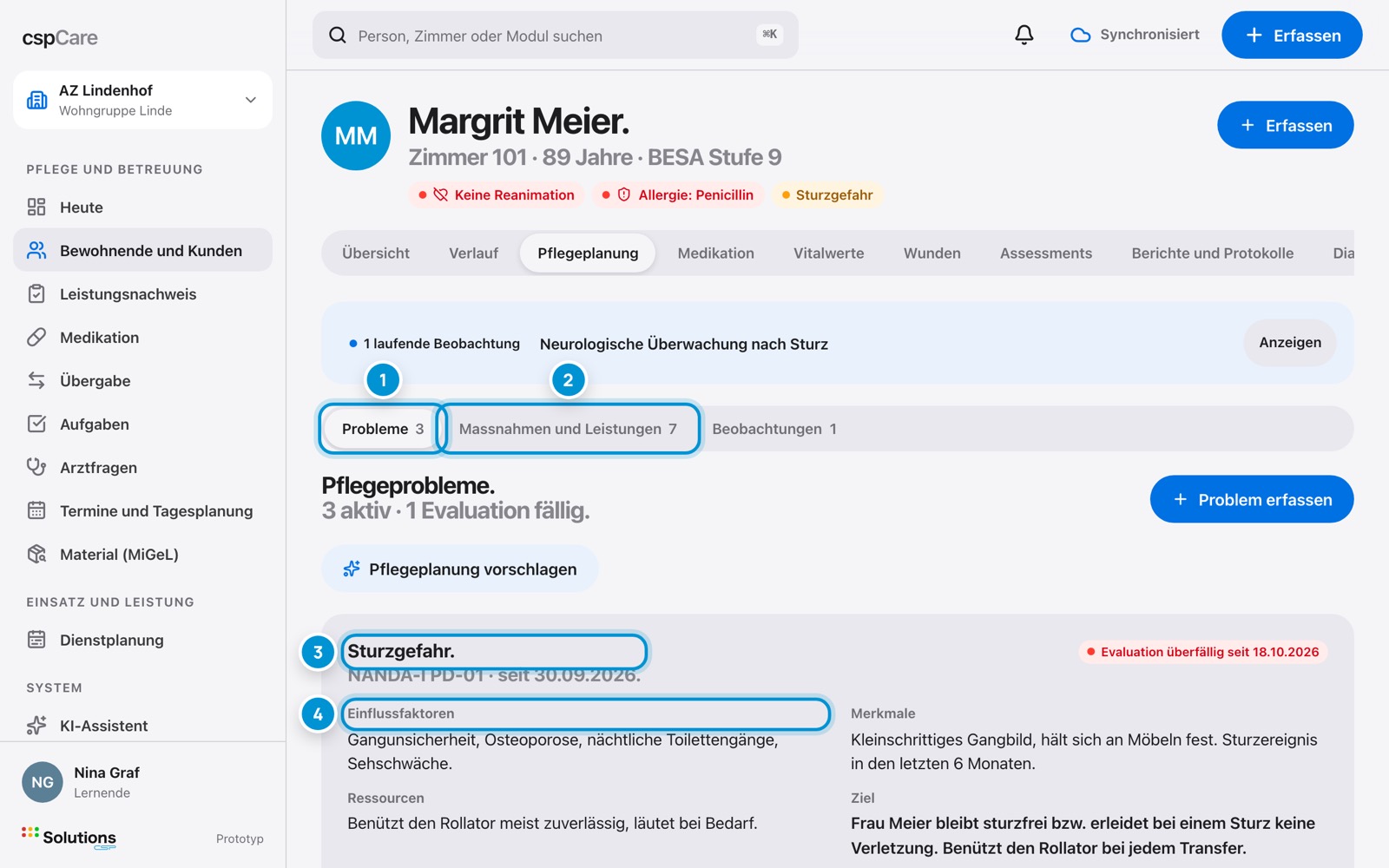Select the Wunden tab
The height and width of the screenshot is (868, 1389).
932,253
